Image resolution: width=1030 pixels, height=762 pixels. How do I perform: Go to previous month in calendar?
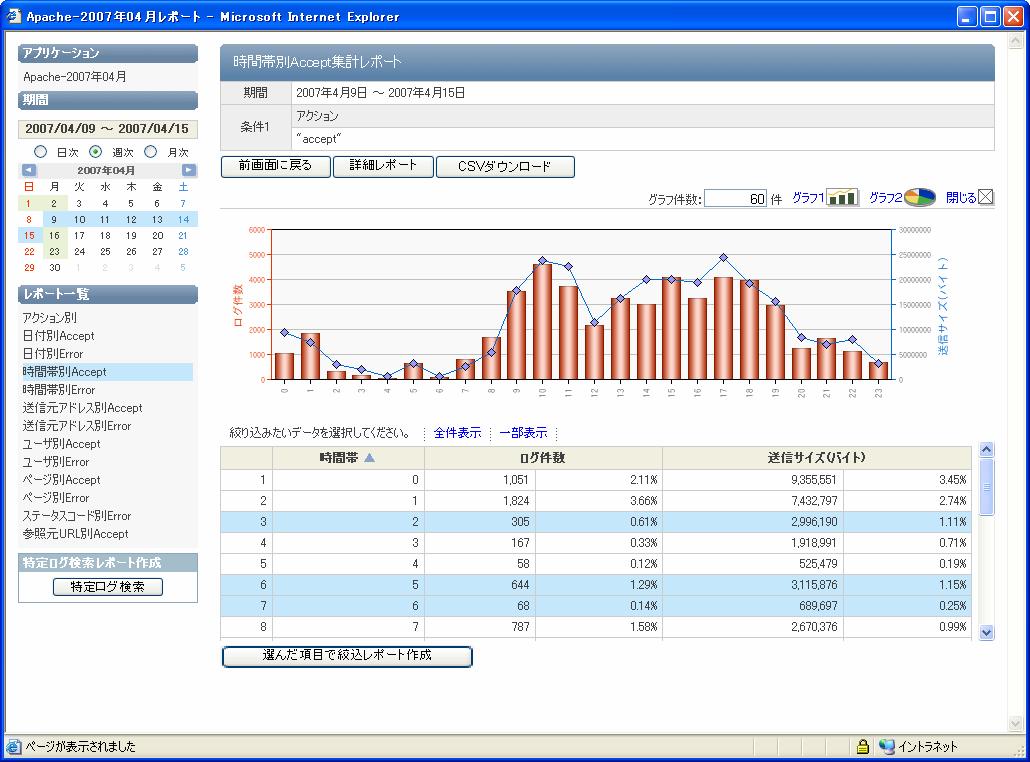[x=29, y=170]
